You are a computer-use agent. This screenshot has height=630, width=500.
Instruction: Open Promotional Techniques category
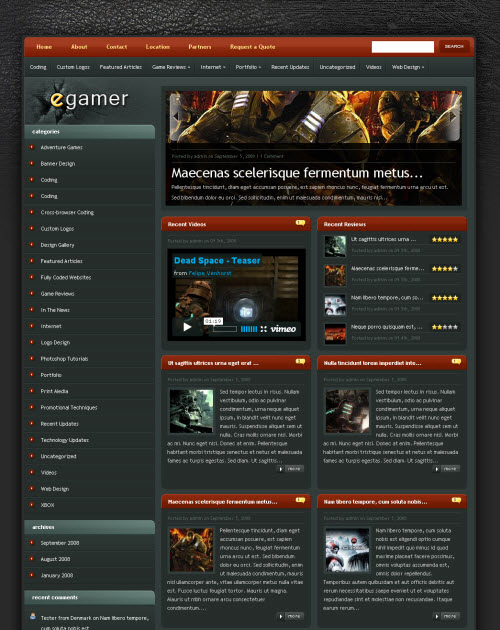pos(69,407)
